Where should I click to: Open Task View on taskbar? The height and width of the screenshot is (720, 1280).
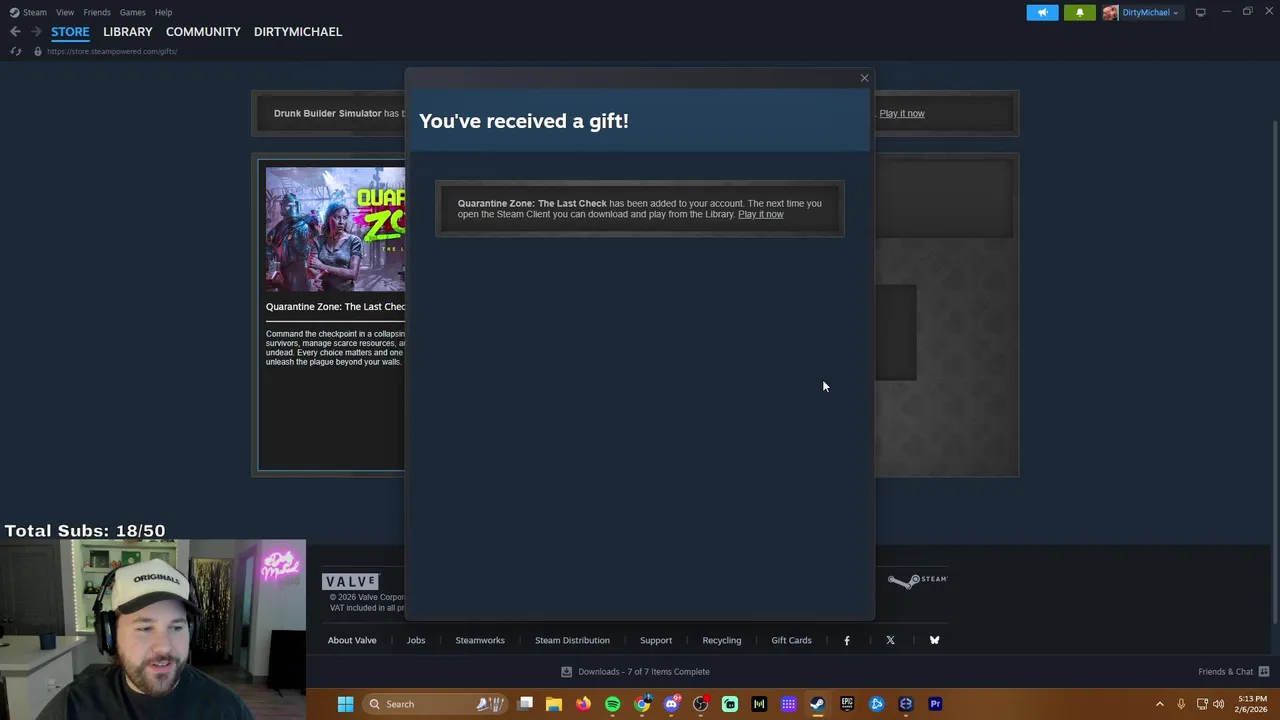click(x=525, y=704)
